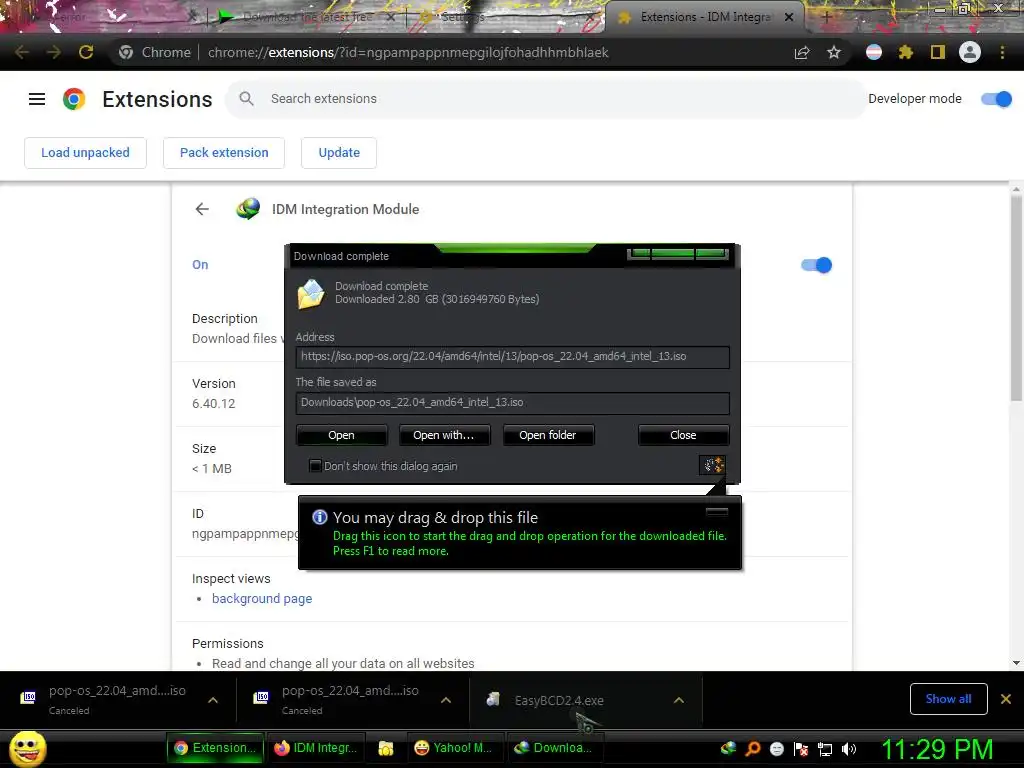Click Open with... in IDM dialog
1024x768 pixels.
[x=443, y=435]
